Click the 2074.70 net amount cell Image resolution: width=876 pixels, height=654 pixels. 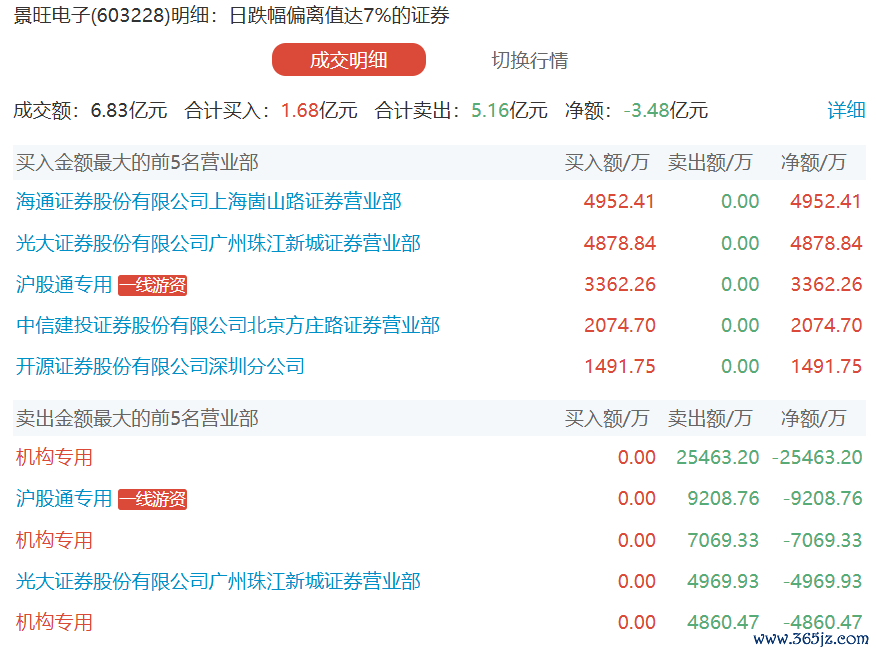(x=826, y=326)
